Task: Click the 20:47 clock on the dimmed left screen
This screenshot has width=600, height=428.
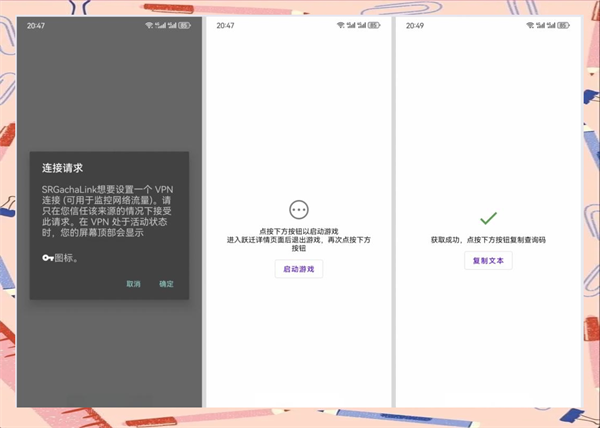Action: coord(36,25)
